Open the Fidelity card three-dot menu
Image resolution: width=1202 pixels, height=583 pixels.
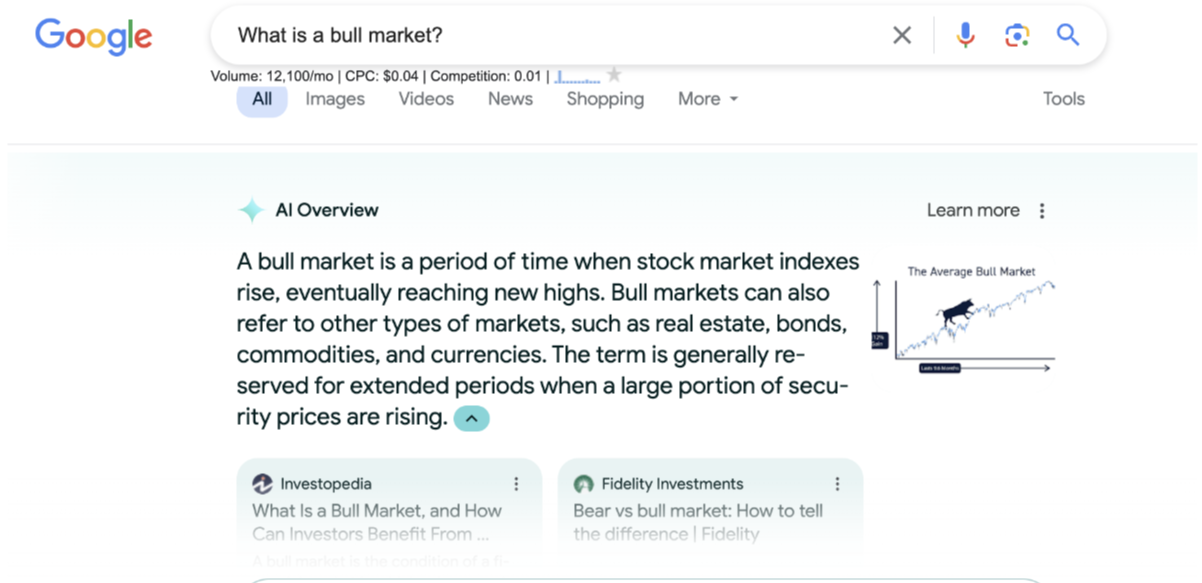point(838,483)
